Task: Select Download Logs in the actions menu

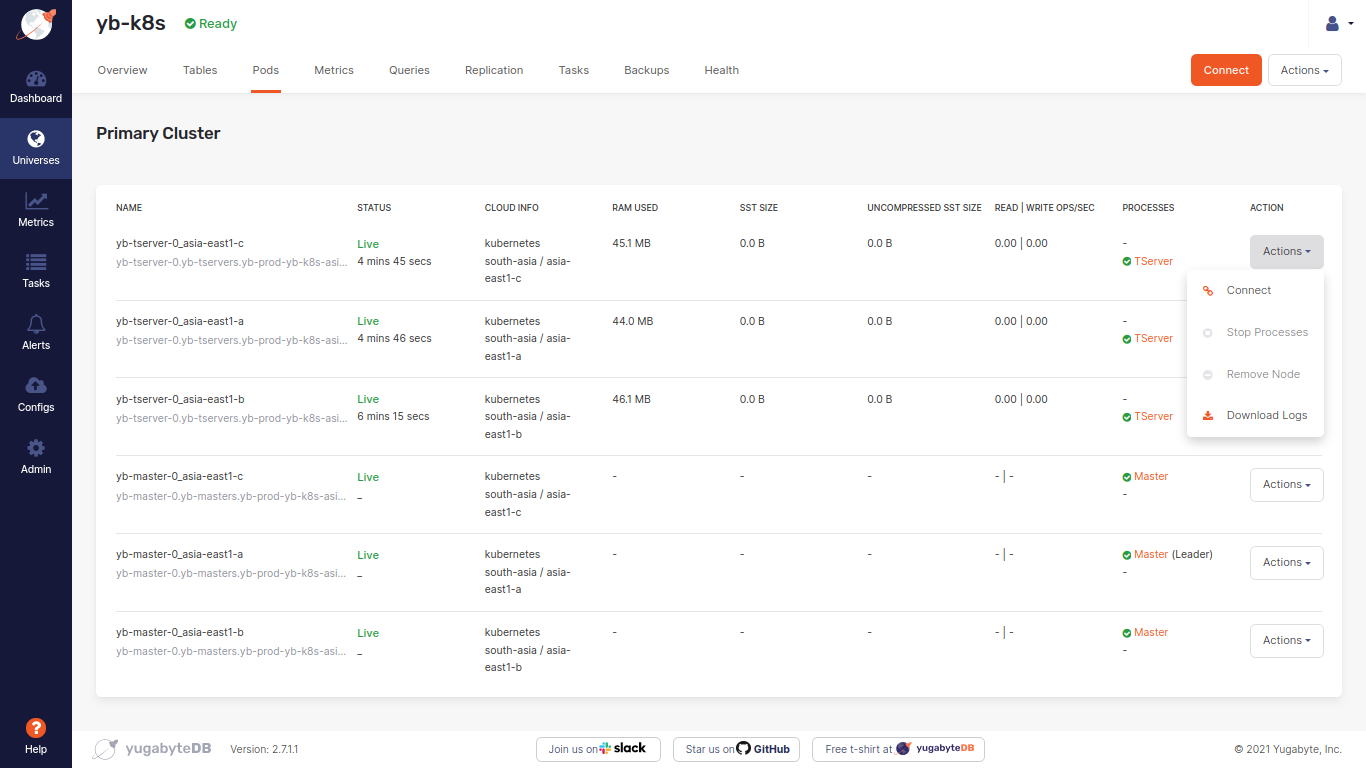Action: [1266, 415]
